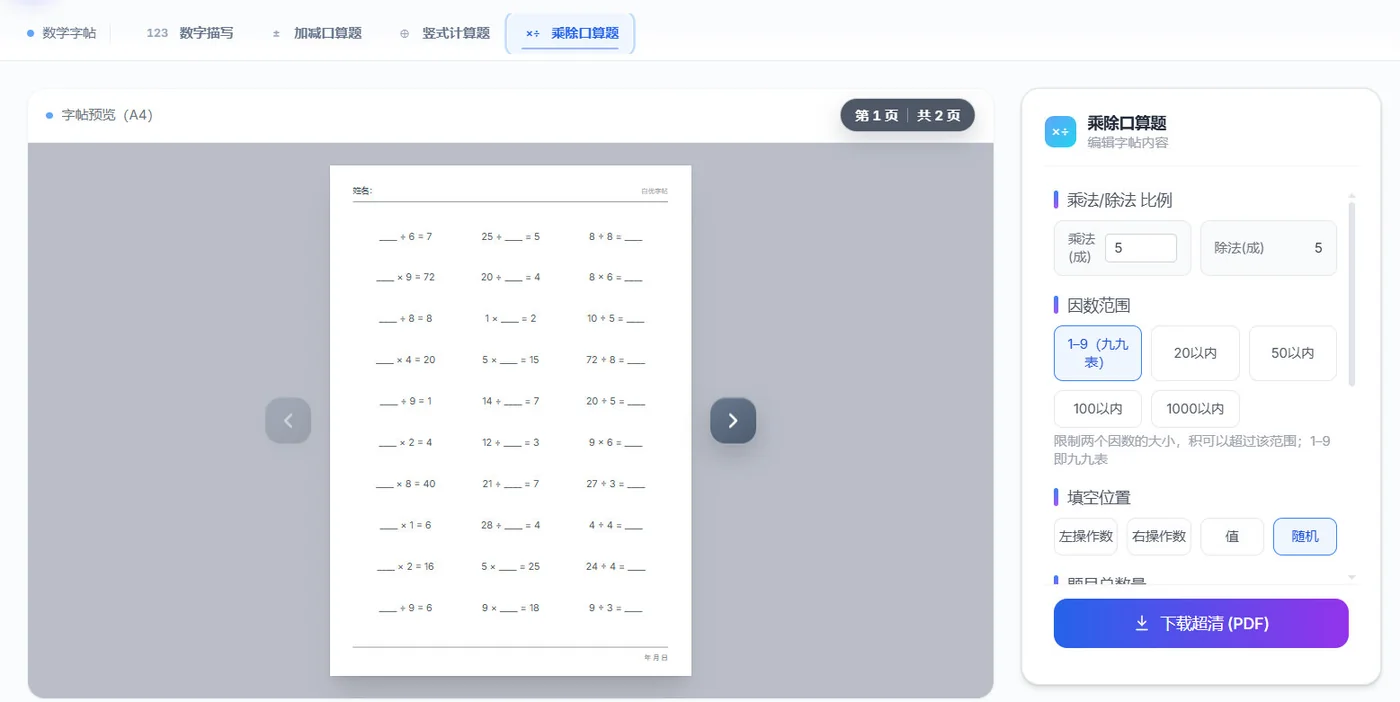Select the 乘除口算题 tab

pyautogui.click(x=571, y=33)
